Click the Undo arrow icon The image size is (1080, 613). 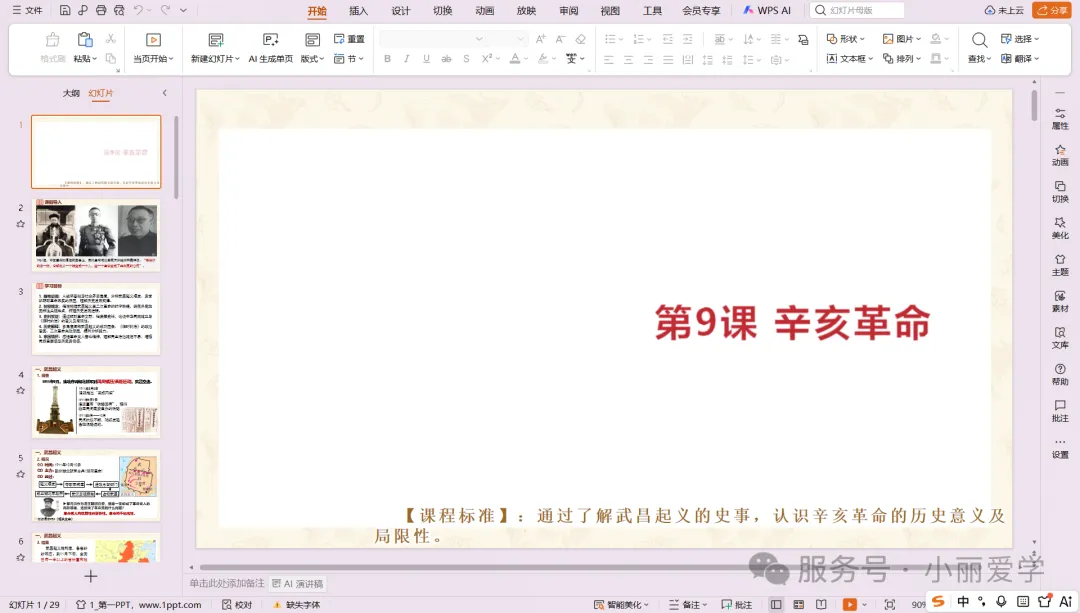pyautogui.click(x=138, y=10)
